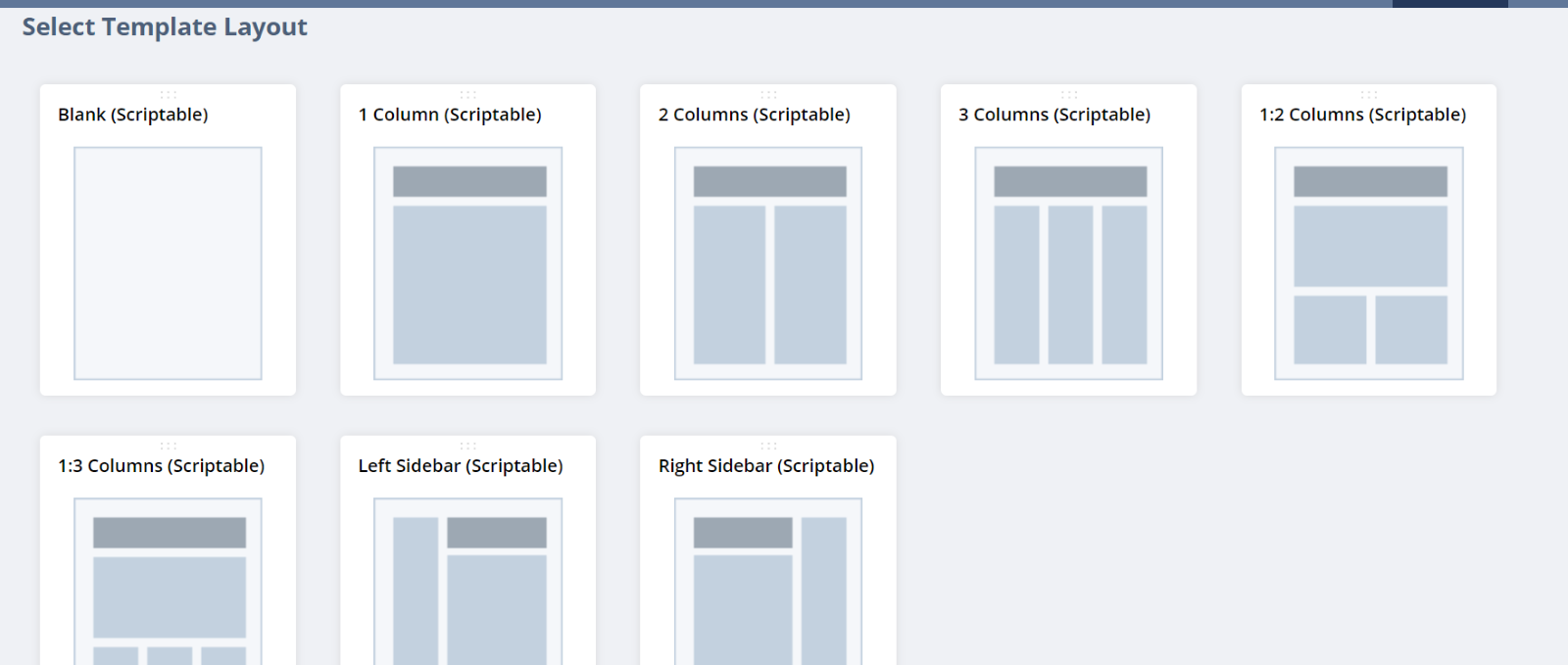
Task: Choose the 1 Column layout preview image
Action: pyautogui.click(x=468, y=262)
